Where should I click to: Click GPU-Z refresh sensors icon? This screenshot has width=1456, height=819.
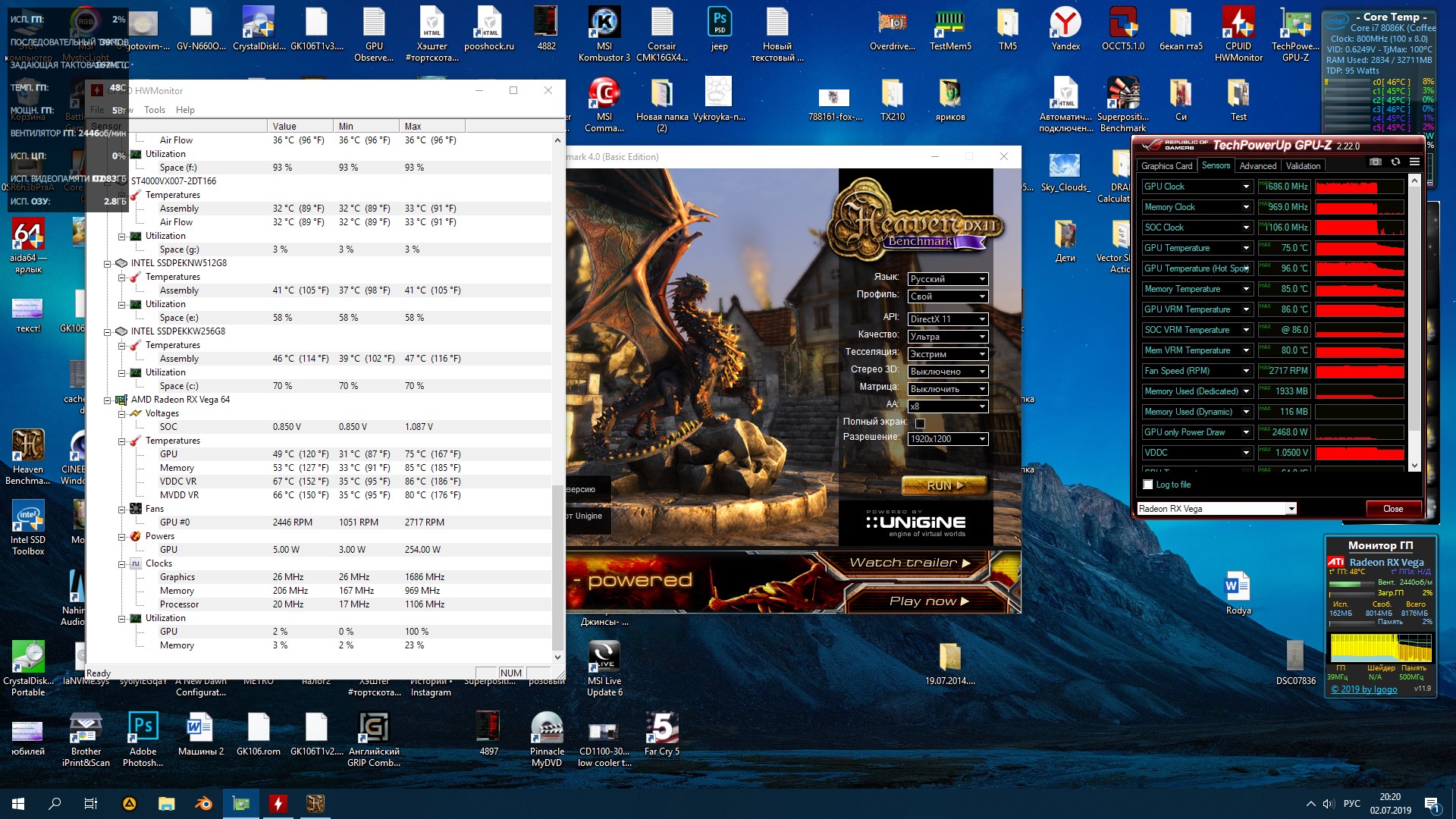point(1395,162)
